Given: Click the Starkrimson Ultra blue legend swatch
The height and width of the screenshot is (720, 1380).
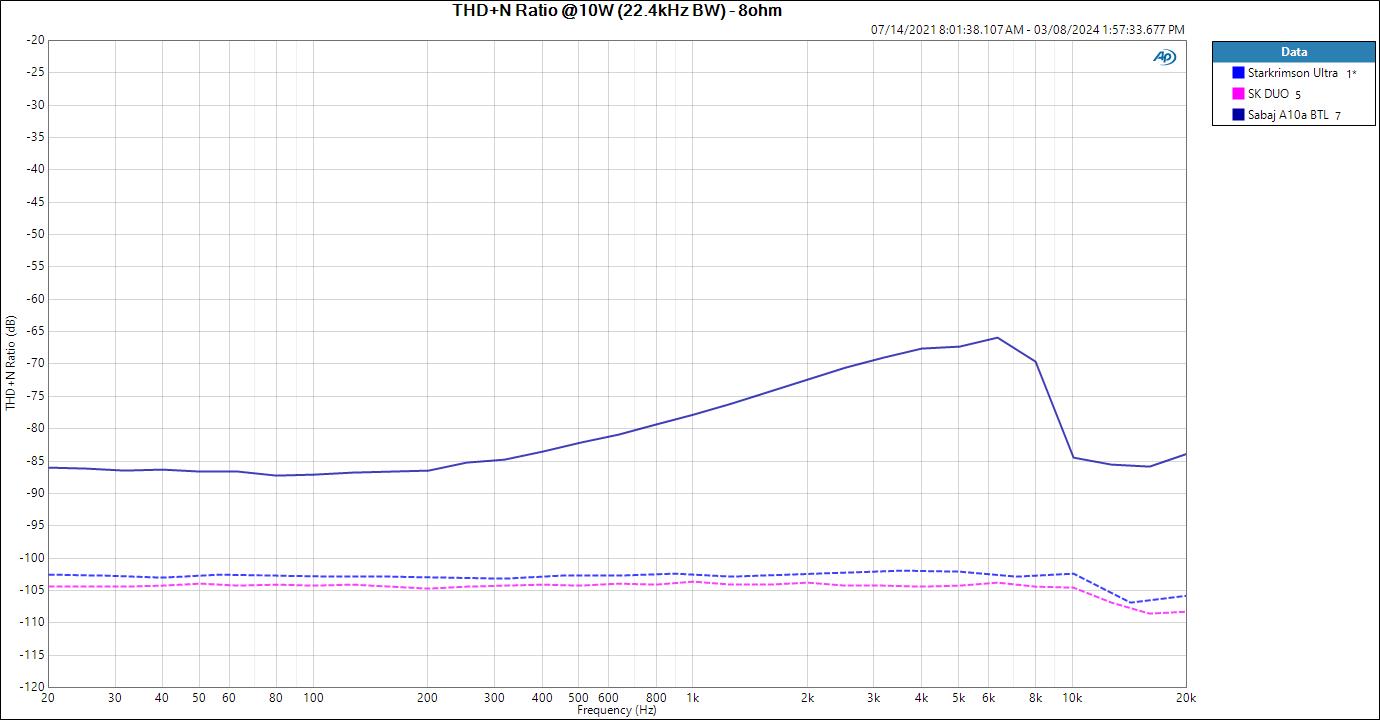Looking at the screenshot, I should coord(1239,73).
